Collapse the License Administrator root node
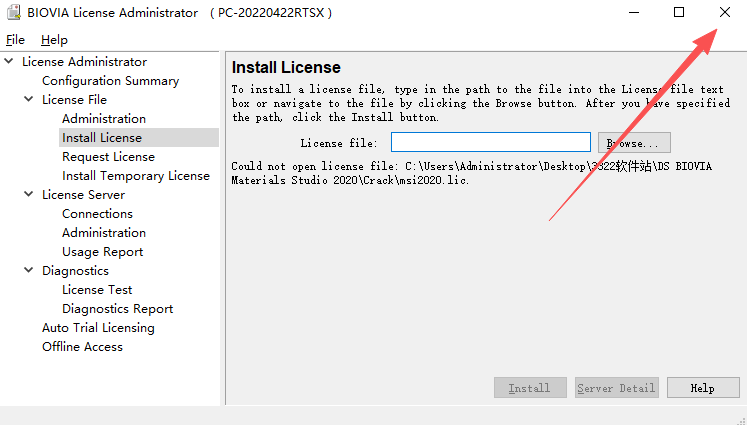 tap(9, 62)
